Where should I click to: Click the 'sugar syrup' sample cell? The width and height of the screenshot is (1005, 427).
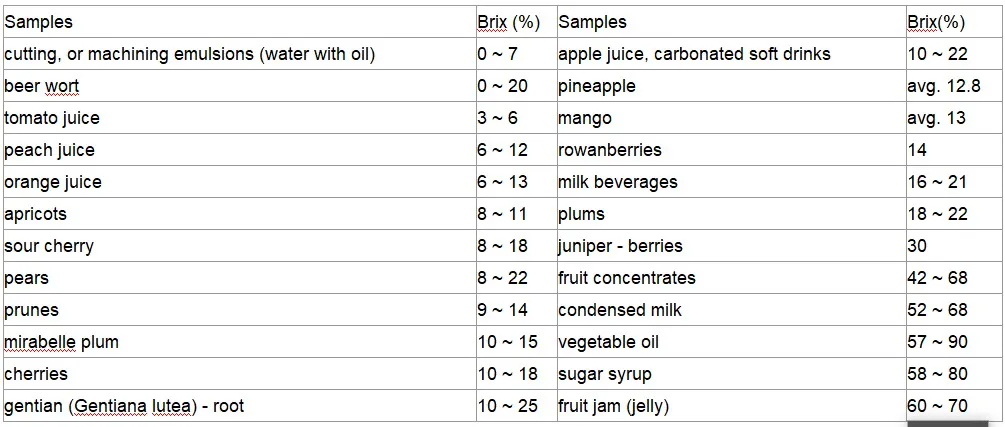(x=605, y=374)
